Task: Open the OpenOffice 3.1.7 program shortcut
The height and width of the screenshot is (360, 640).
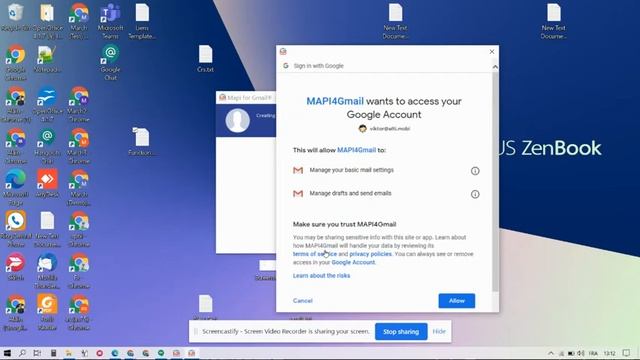Action: pos(47,104)
